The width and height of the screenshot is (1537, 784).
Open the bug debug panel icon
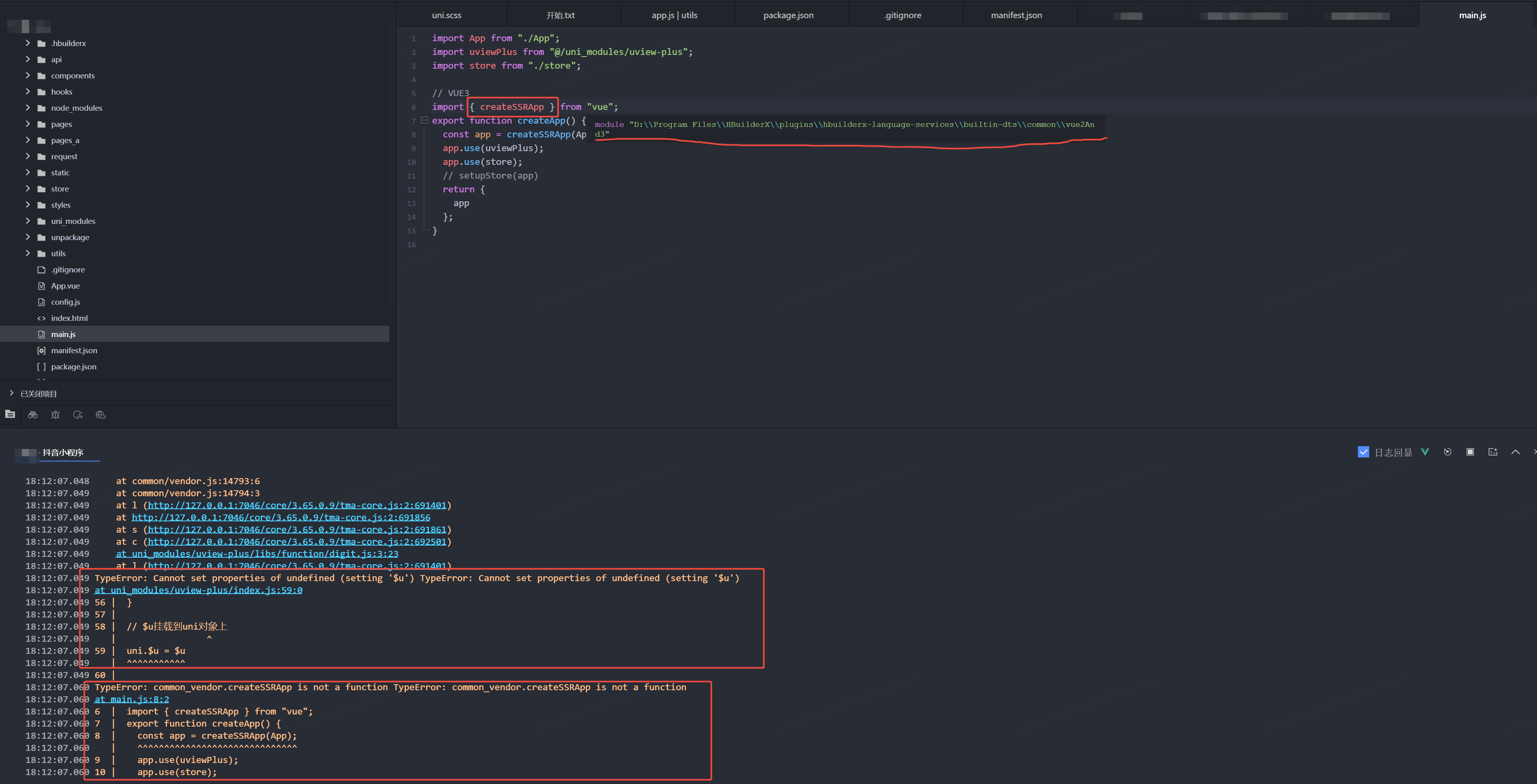tap(55, 415)
